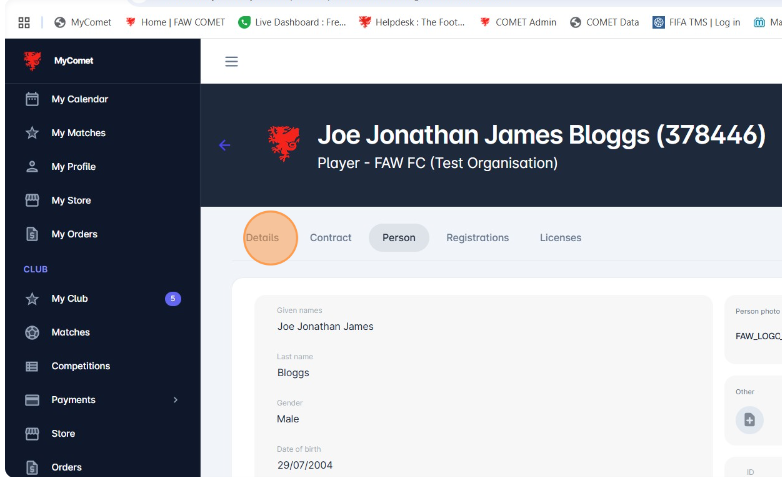This screenshot has width=782, height=477.
Task: Click the My Matches star icon
Action: [x=32, y=133]
